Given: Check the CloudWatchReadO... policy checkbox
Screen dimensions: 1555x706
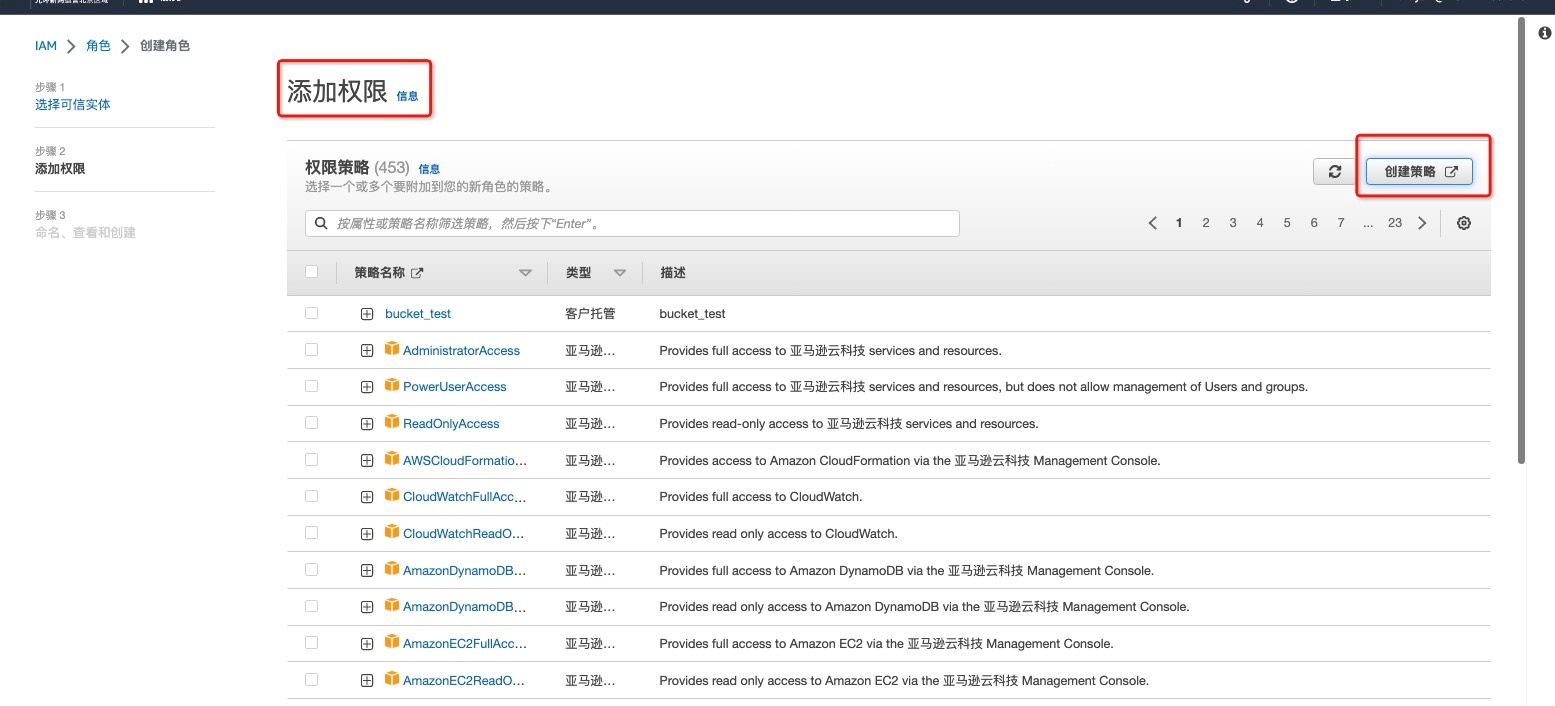Looking at the screenshot, I should [x=311, y=533].
